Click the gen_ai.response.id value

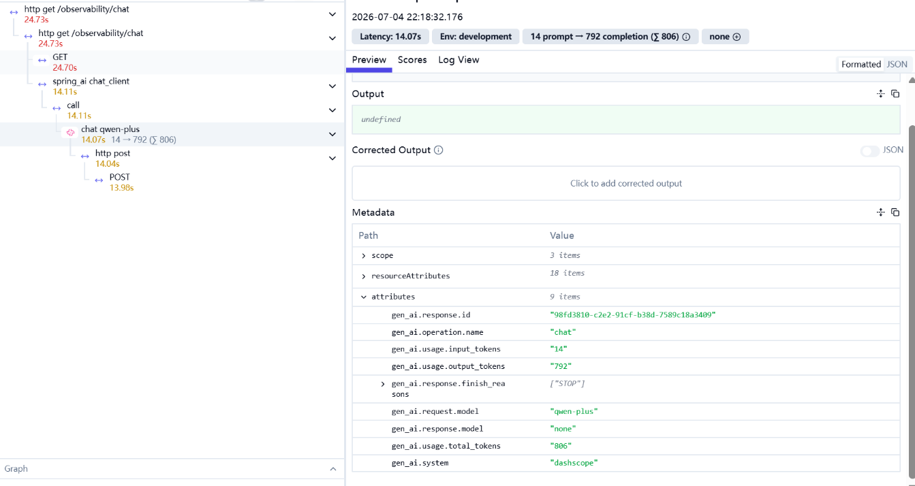(x=633, y=314)
